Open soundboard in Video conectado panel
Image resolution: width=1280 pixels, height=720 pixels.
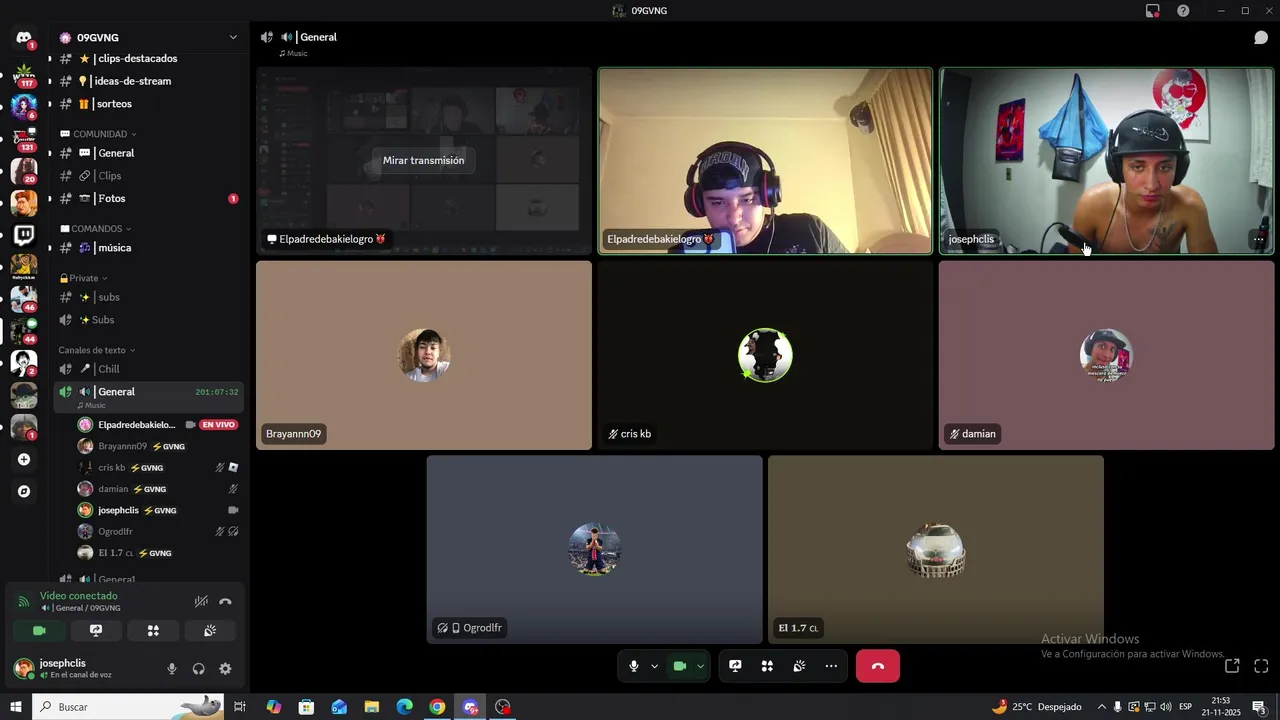point(210,631)
